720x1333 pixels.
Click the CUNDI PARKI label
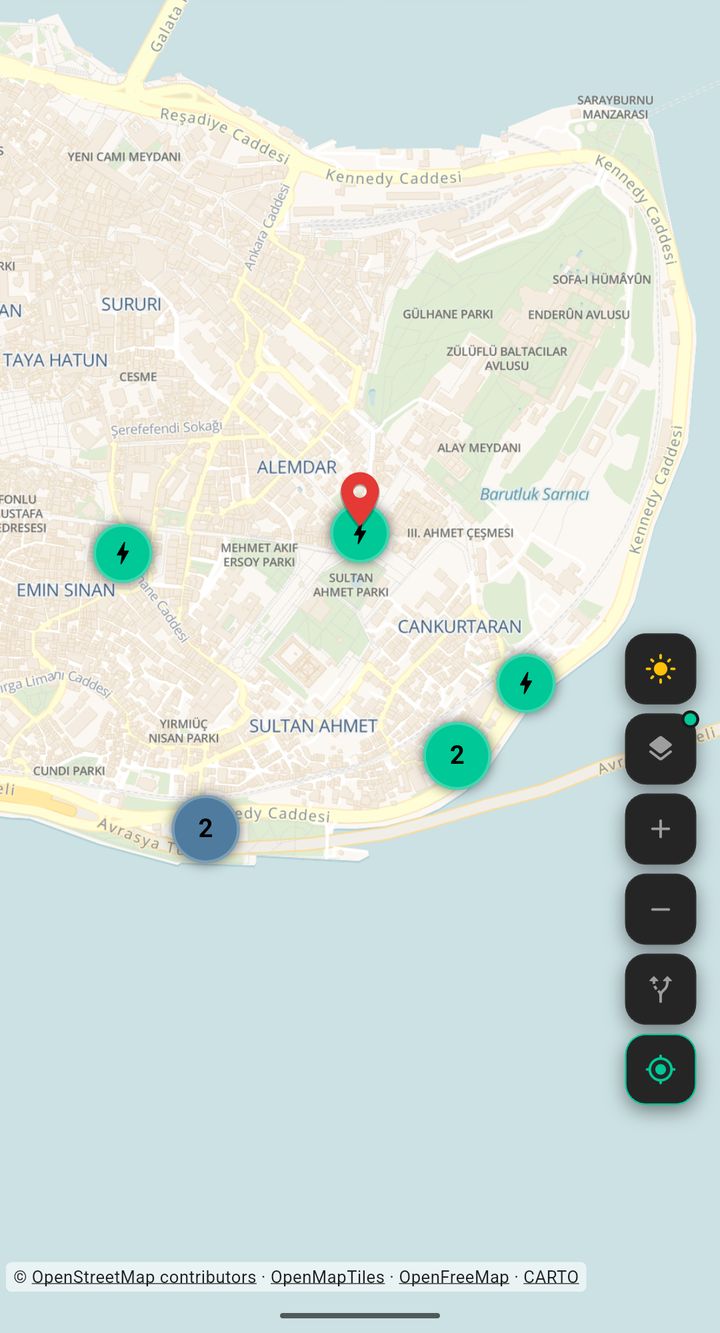(69, 771)
